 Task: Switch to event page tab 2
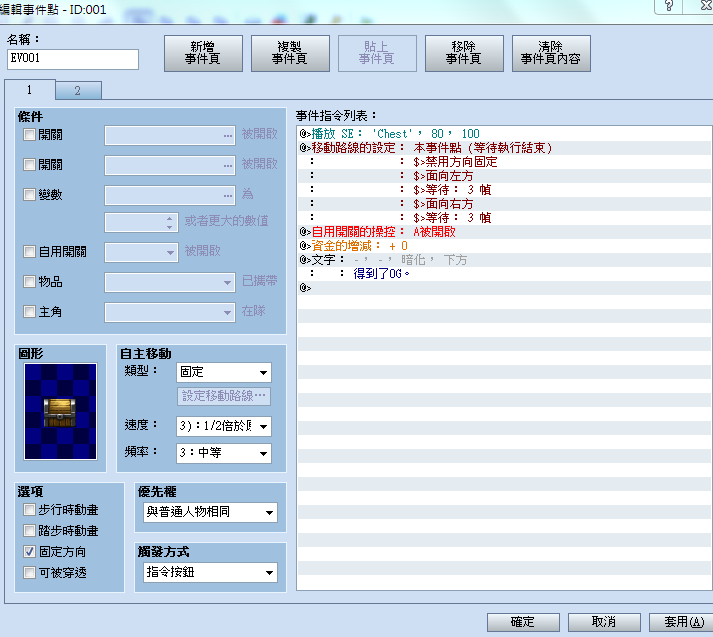(x=78, y=90)
